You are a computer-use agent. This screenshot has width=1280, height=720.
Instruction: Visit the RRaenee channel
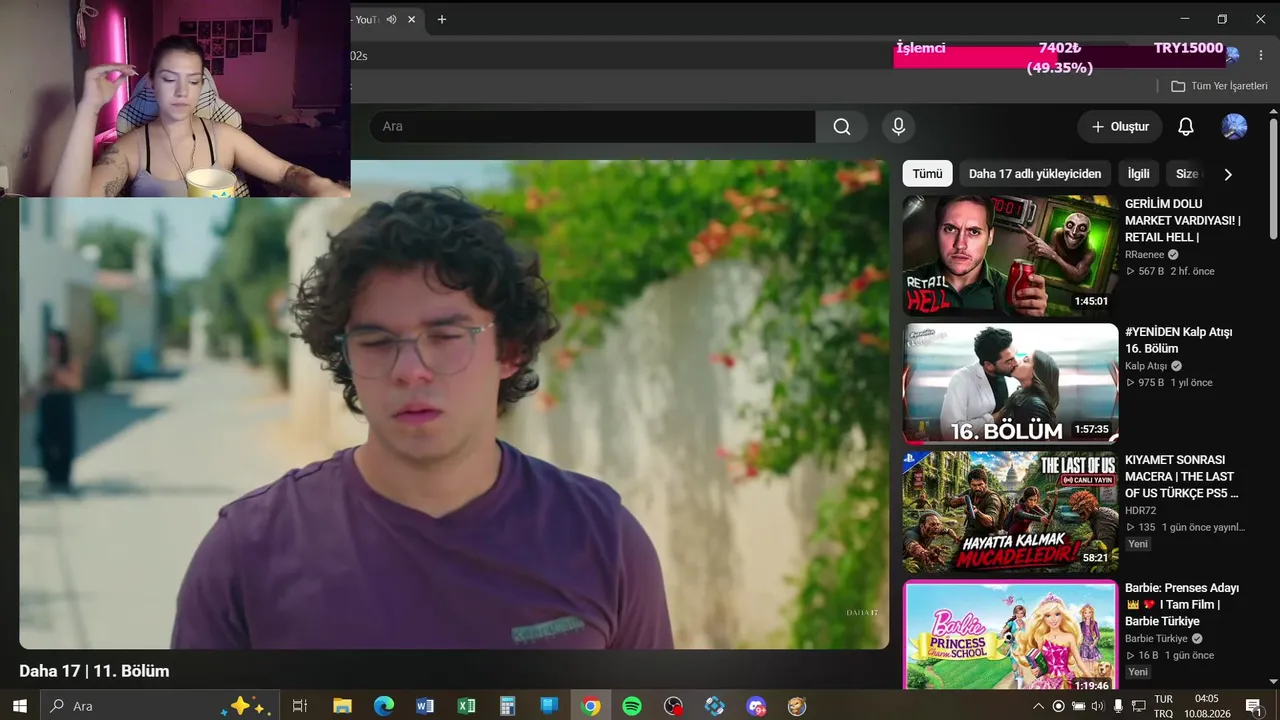1145,255
